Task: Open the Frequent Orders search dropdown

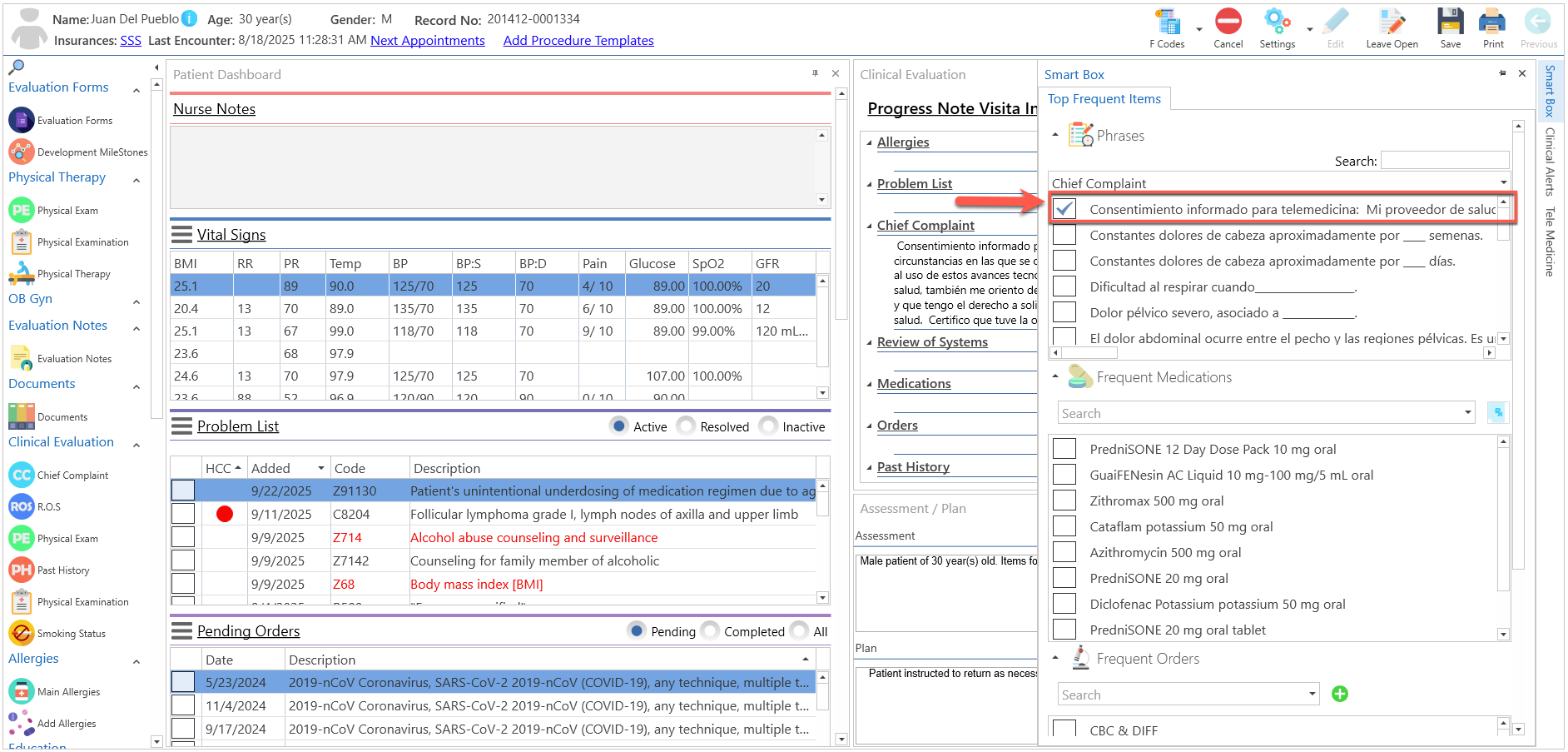Action: (x=1312, y=694)
